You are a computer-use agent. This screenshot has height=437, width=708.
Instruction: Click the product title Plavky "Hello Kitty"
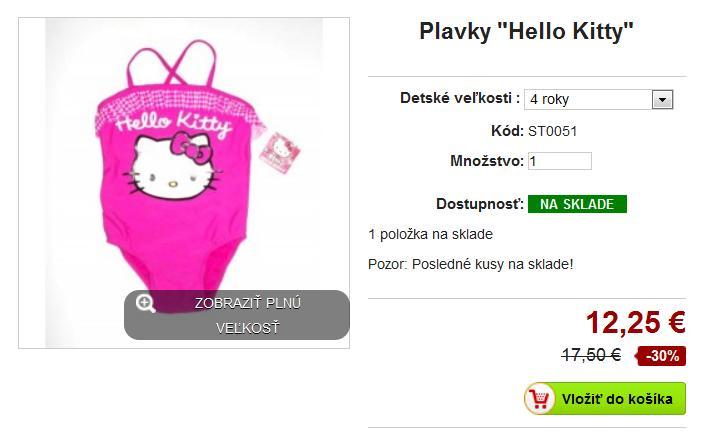[526, 32]
